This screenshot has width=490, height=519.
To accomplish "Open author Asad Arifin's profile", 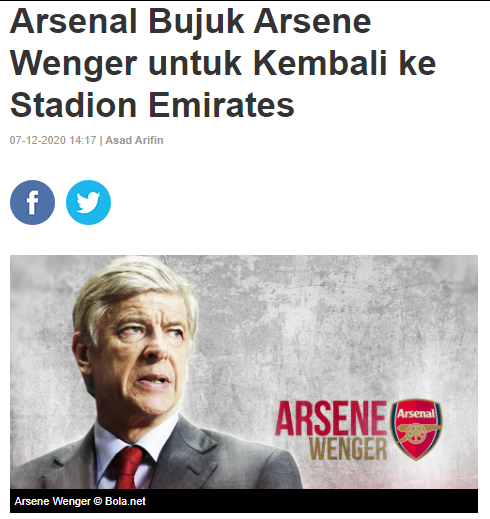I will 134,140.
